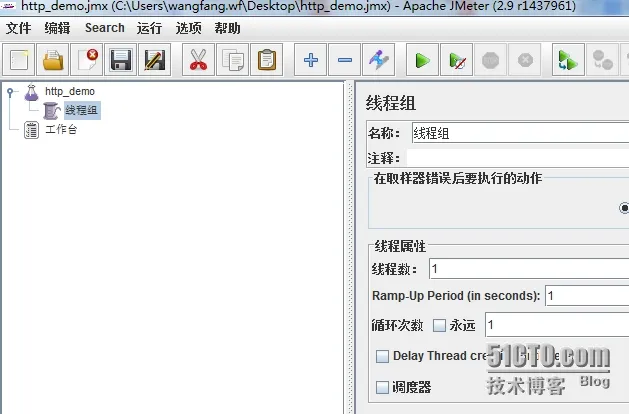Click the Save As icon with pencil
Viewport: 629px width, 414px height.
pyautogui.click(x=154, y=60)
